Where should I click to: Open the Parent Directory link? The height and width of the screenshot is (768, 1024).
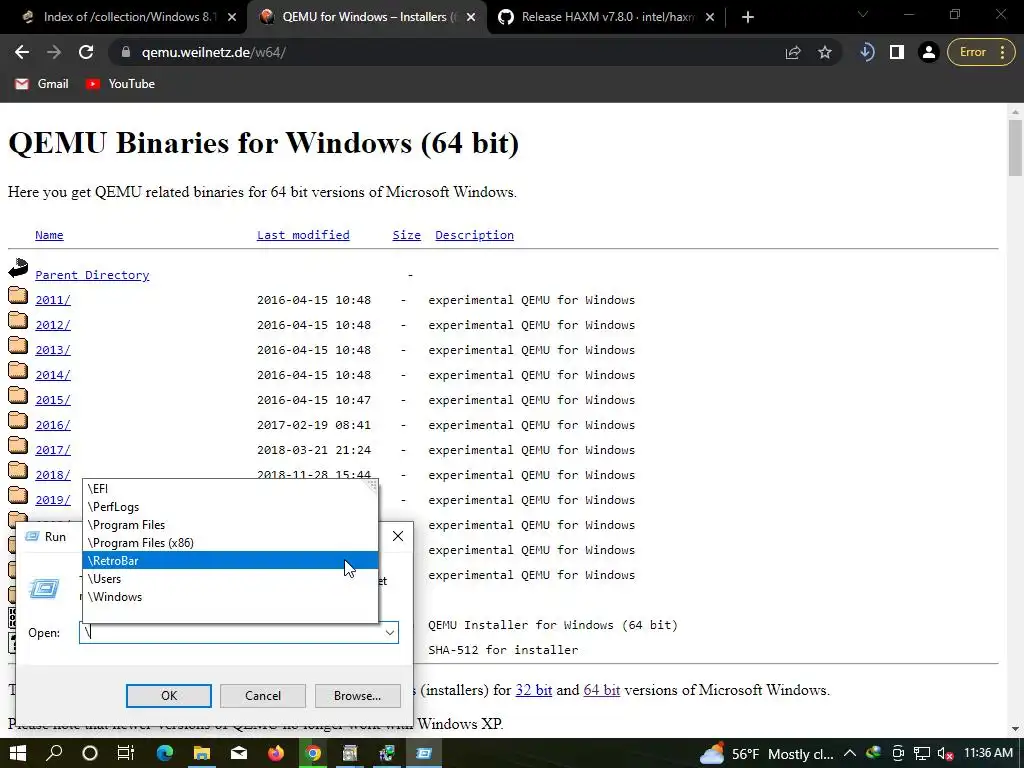(x=92, y=275)
